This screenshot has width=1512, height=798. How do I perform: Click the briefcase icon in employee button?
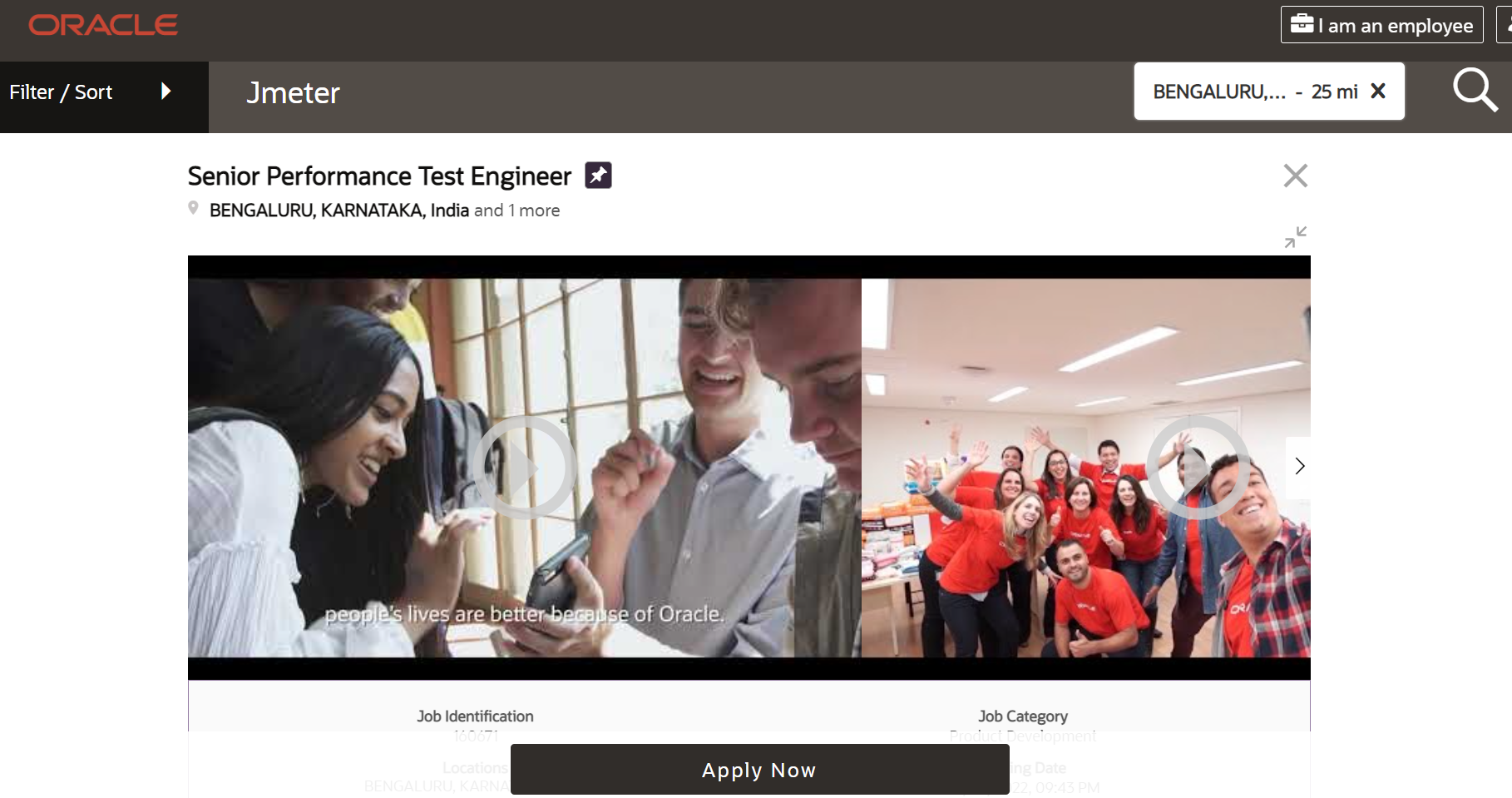click(x=1302, y=24)
